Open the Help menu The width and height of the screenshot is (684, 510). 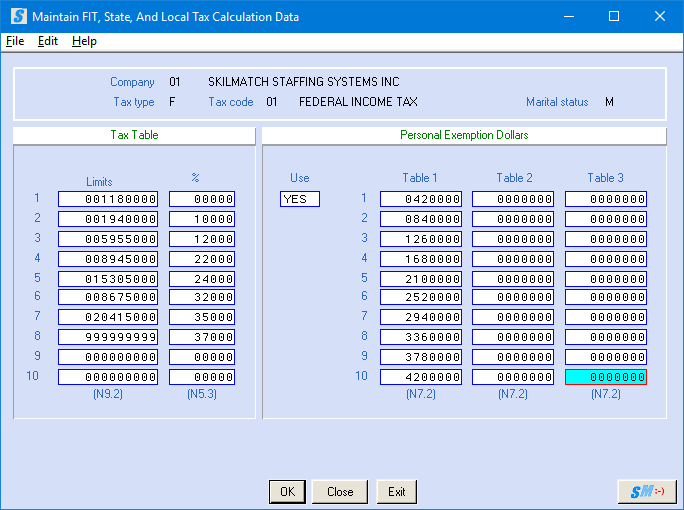coord(84,41)
